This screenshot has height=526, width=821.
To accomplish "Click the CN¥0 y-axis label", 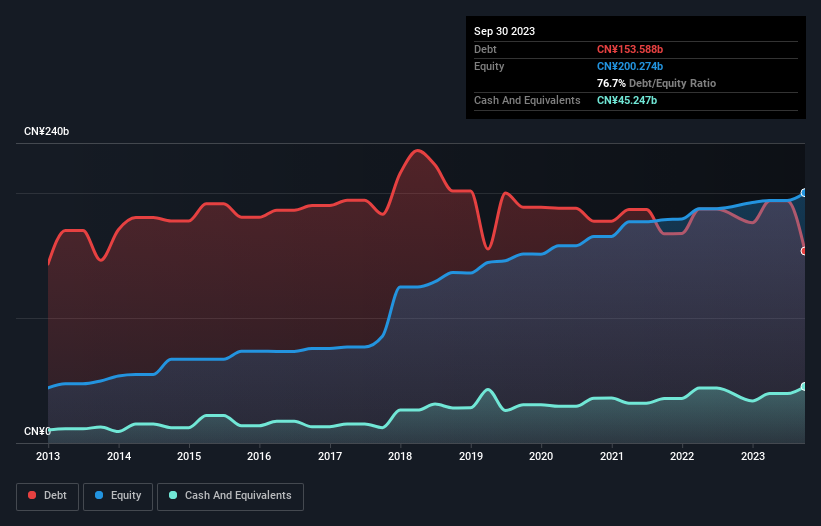I will (x=37, y=431).
